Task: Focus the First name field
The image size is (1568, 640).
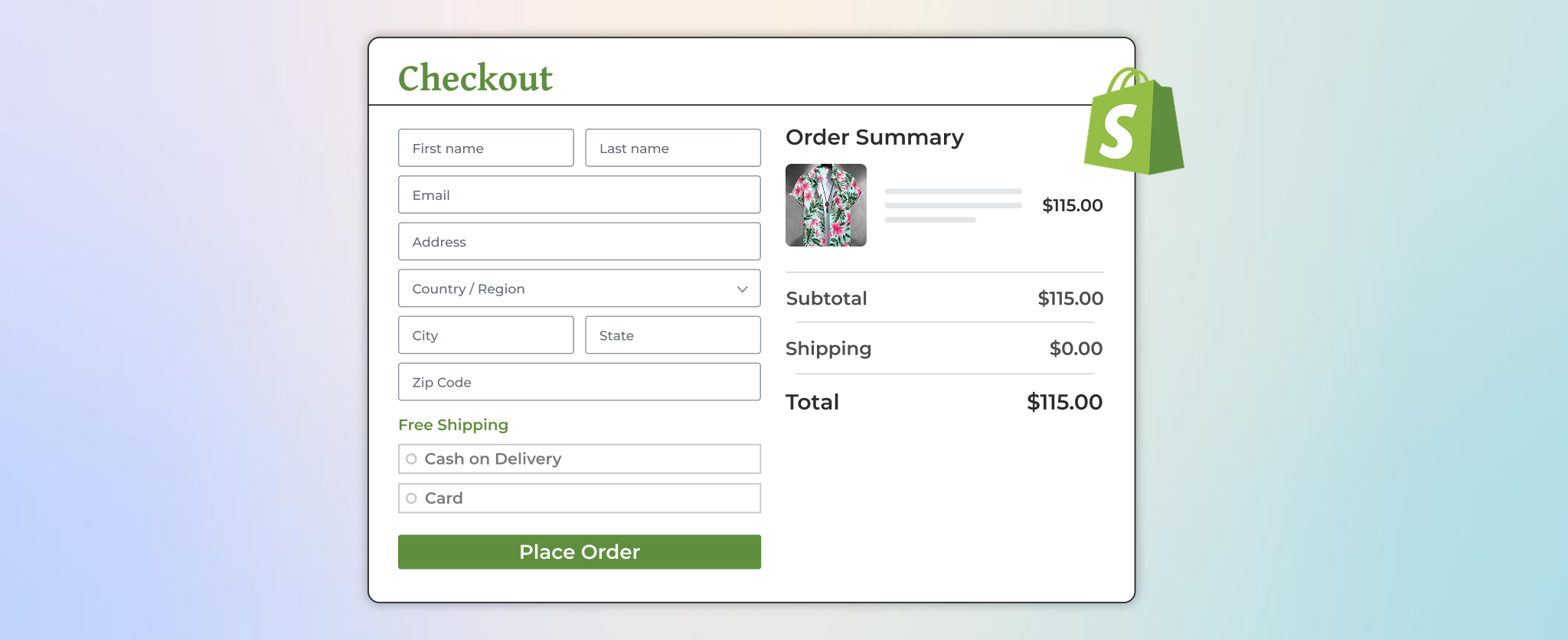Action: coord(485,149)
